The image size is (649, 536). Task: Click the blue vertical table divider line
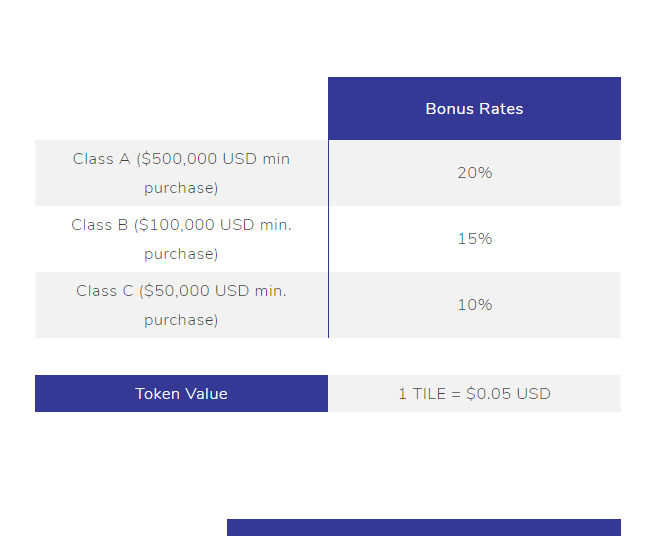328,239
